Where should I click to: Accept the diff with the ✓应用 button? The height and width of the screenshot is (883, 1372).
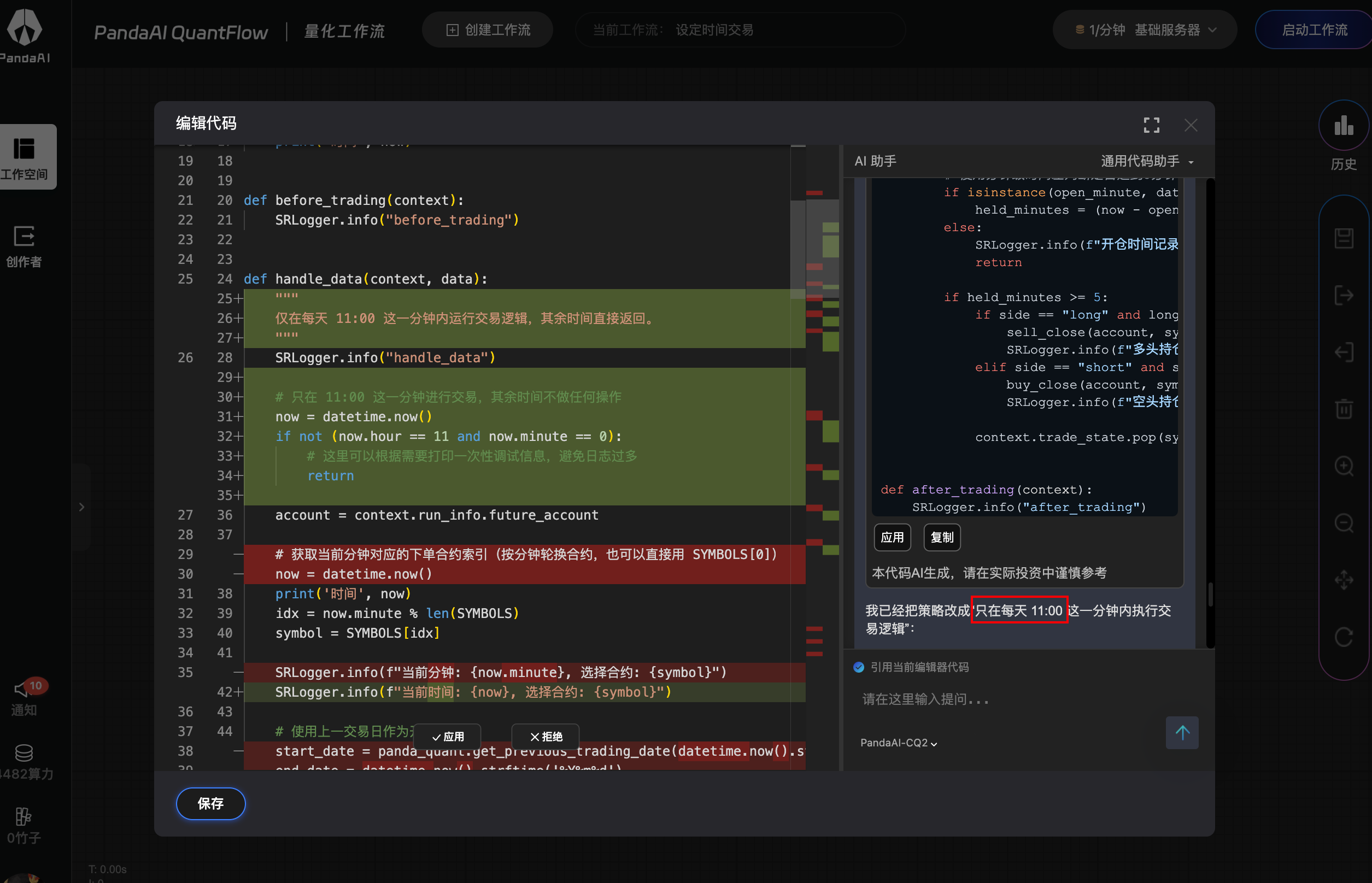[447, 736]
